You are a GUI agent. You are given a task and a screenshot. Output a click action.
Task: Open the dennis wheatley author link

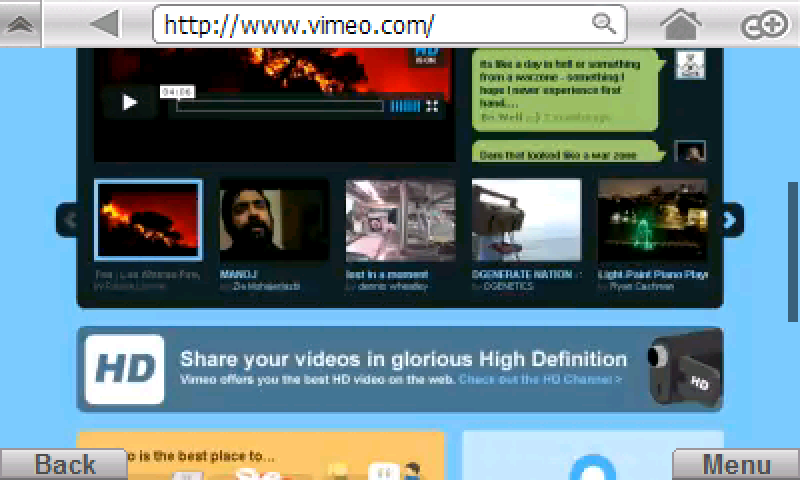393,287
